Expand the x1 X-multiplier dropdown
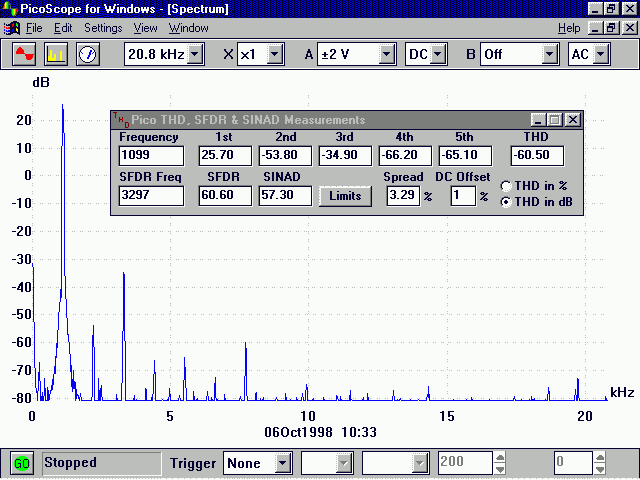 tap(275, 54)
